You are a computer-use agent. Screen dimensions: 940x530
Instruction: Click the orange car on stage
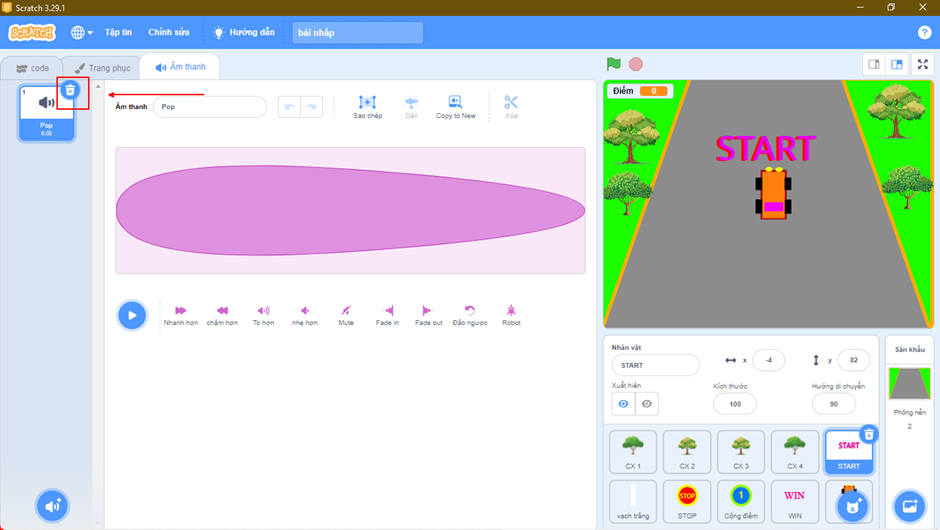pyautogui.click(x=773, y=193)
